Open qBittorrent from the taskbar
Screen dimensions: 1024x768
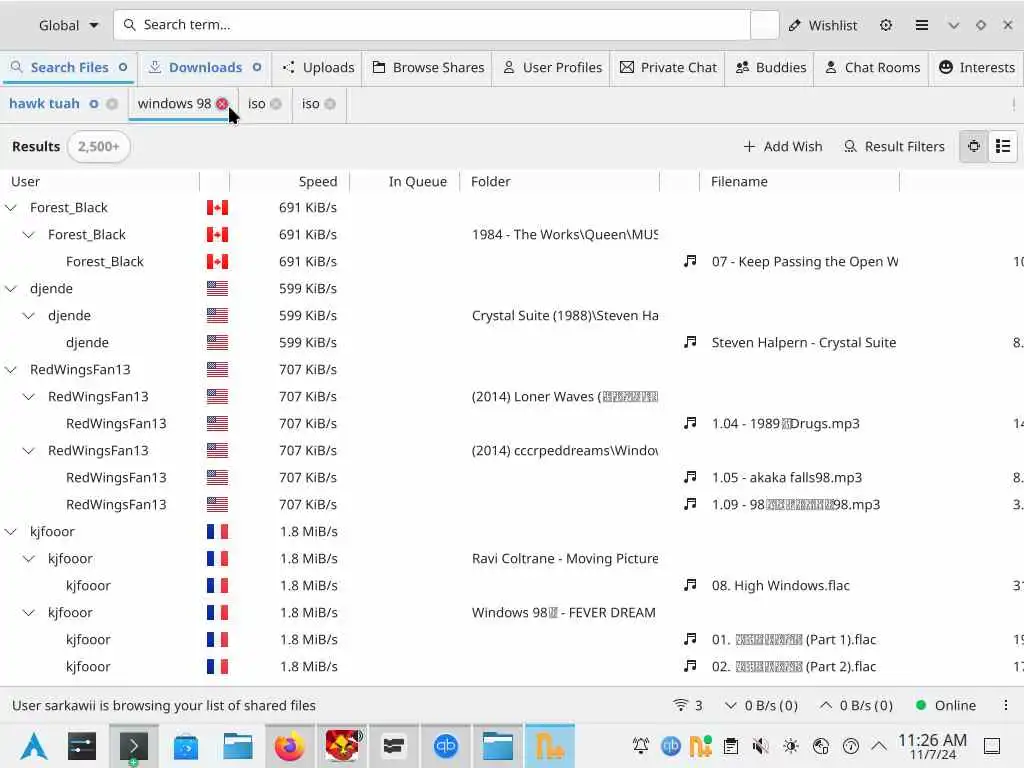click(x=445, y=746)
